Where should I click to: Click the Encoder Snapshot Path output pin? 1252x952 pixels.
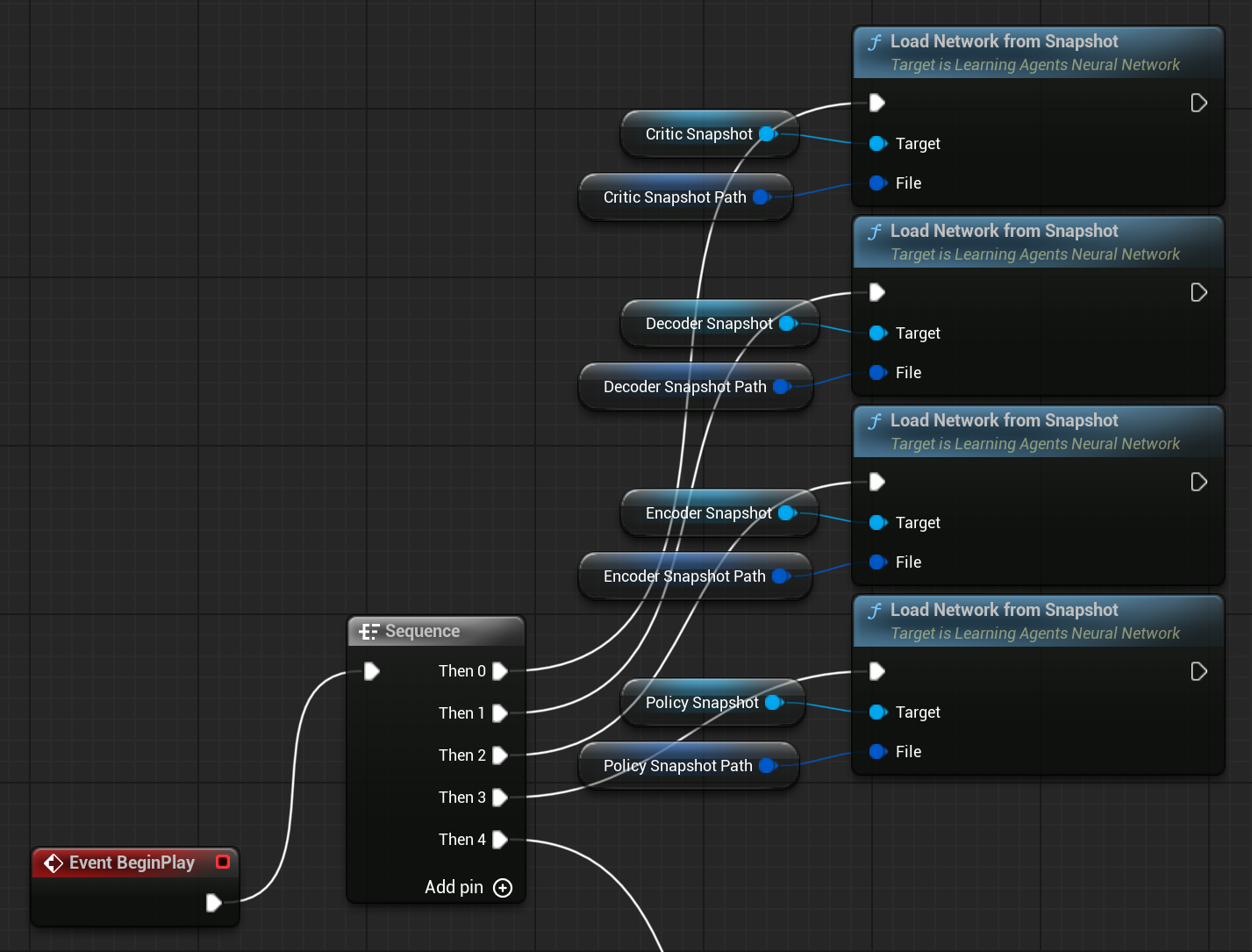tap(782, 576)
